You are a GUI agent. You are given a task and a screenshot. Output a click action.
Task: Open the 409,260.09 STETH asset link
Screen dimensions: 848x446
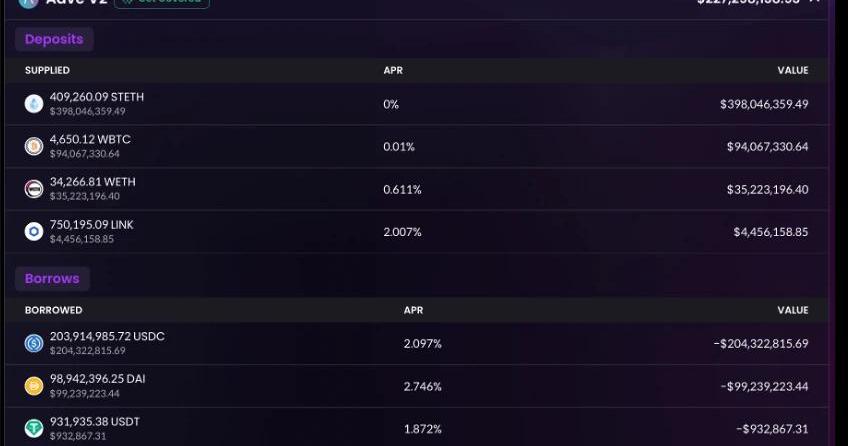pos(97,97)
